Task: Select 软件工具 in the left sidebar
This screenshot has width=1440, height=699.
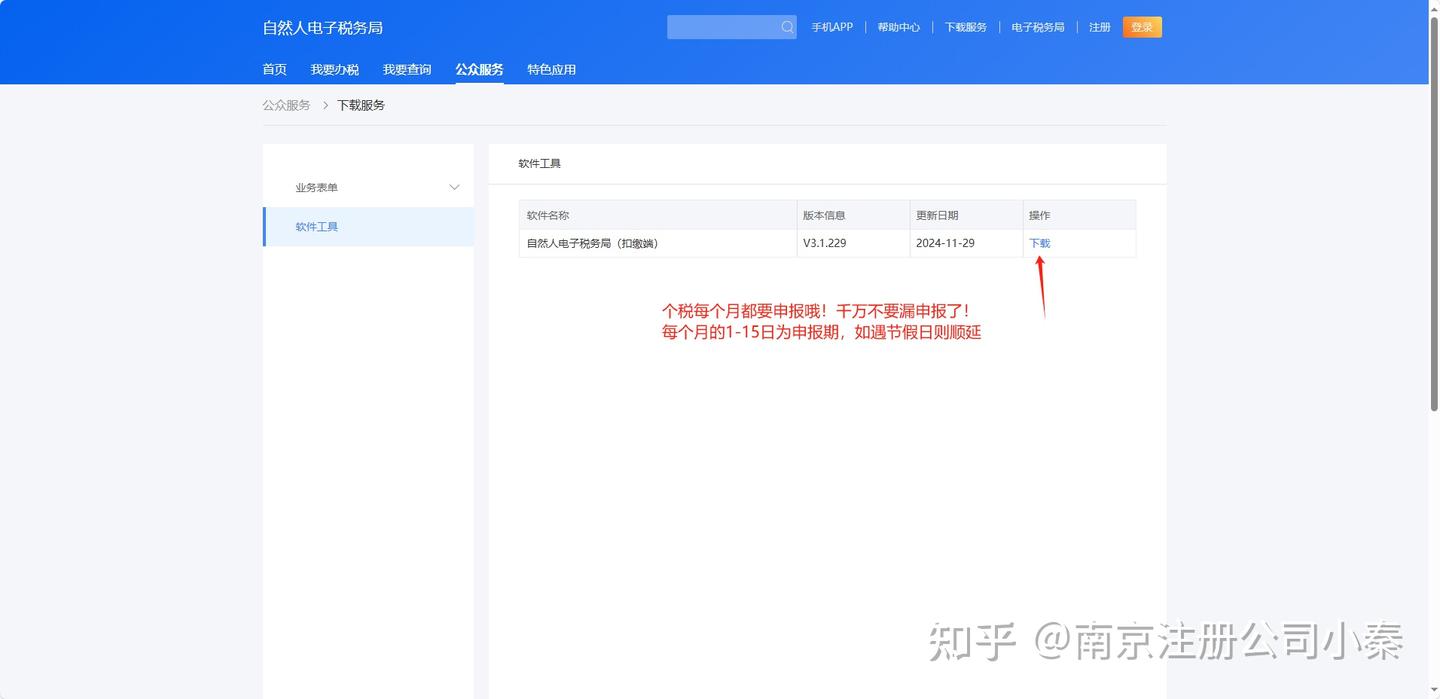Action: coord(317,226)
